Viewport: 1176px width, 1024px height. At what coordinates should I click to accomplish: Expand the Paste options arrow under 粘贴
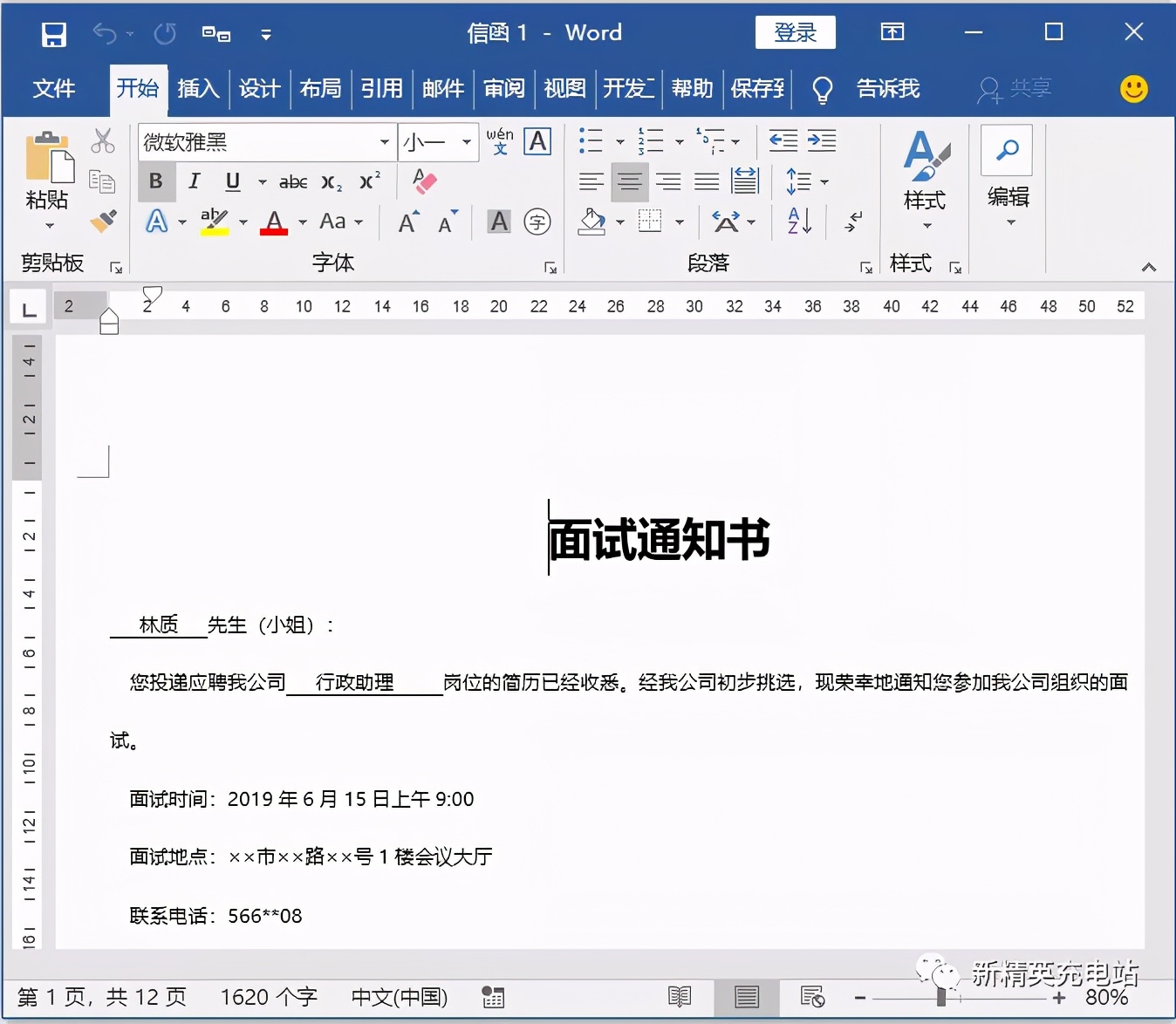(x=50, y=227)
